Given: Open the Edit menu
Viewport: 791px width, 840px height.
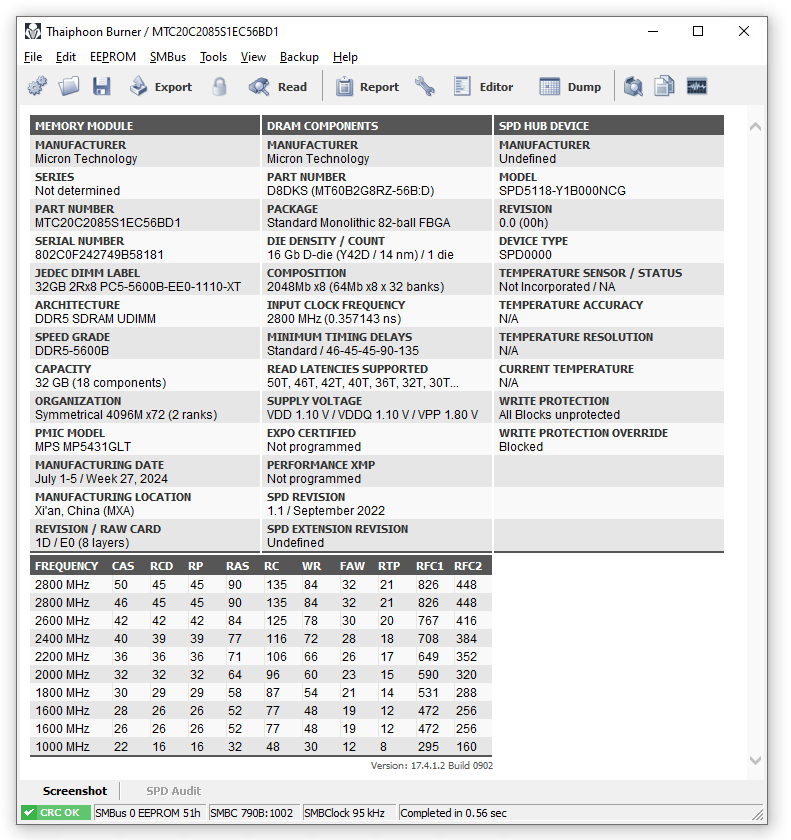Looking at the screenshot, I should tap(66, 57).
